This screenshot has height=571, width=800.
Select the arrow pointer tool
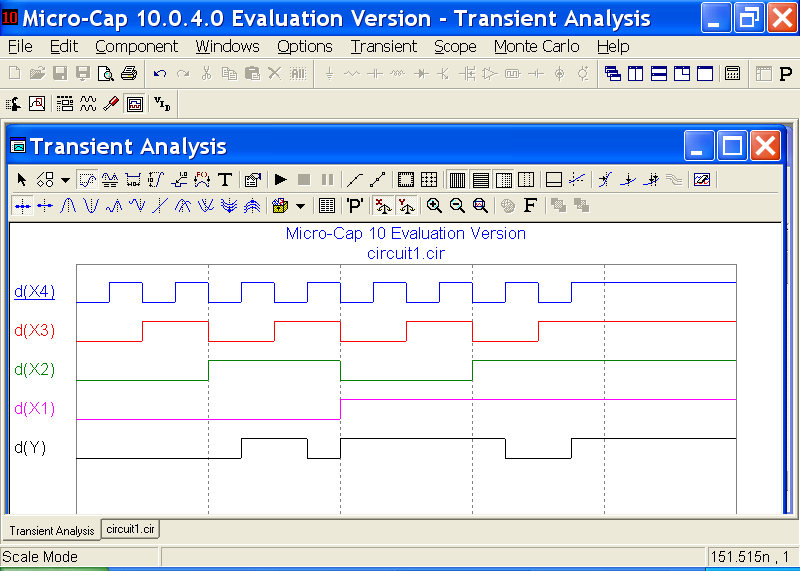coord(21,180)
